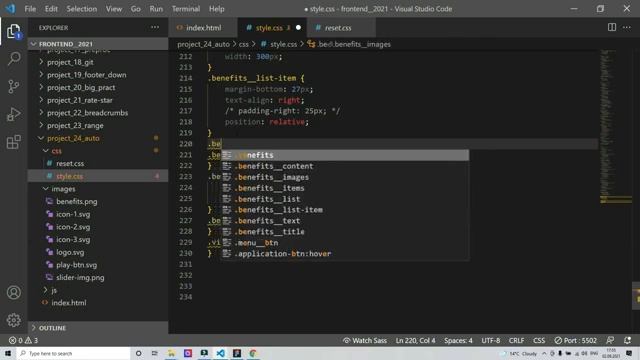Open the Manage gear icon
The width and height of the screenshot is (640, 360).
click(x=13, y=320)
